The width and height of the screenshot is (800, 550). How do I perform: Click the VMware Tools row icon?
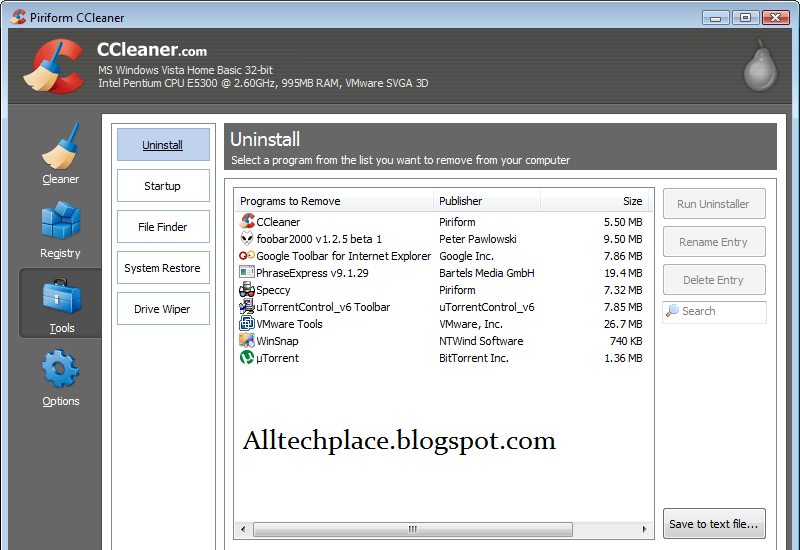tap(247, 323)
